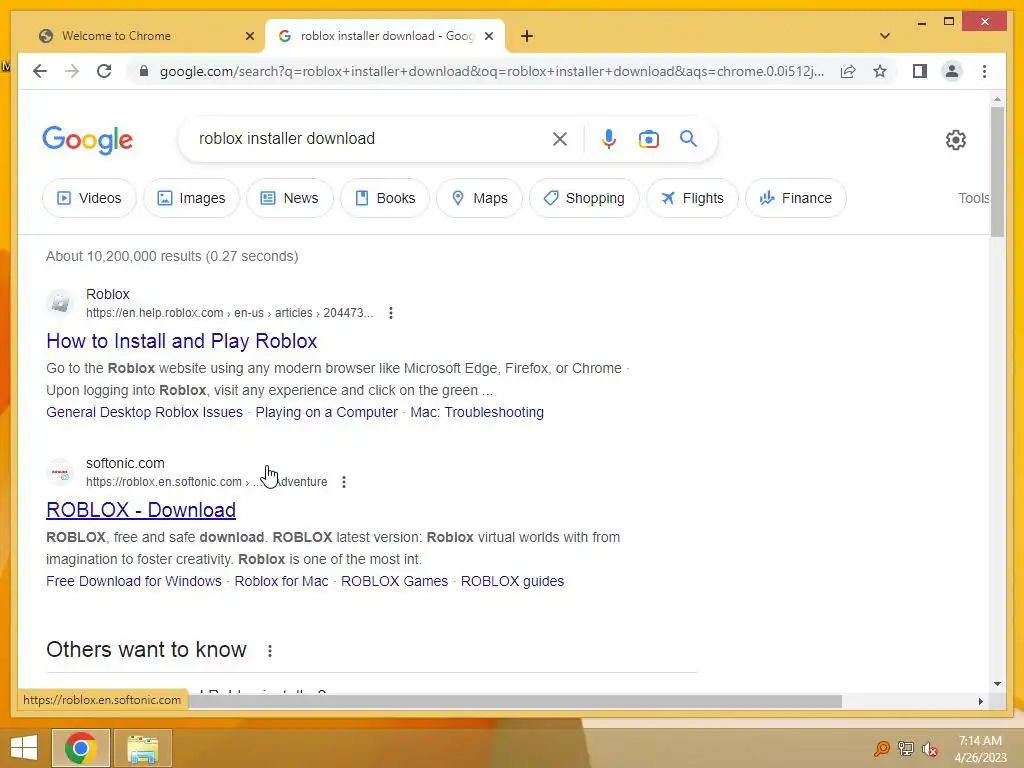Click the muted volume tray icon
Screen dimensions: 1024x768
click(x=929, y=748)
